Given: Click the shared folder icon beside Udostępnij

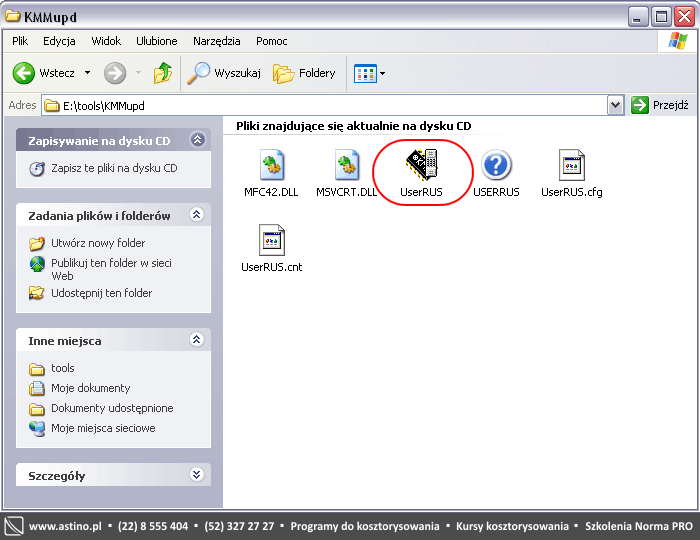Looking at the screenshot, I should point(37,293).
